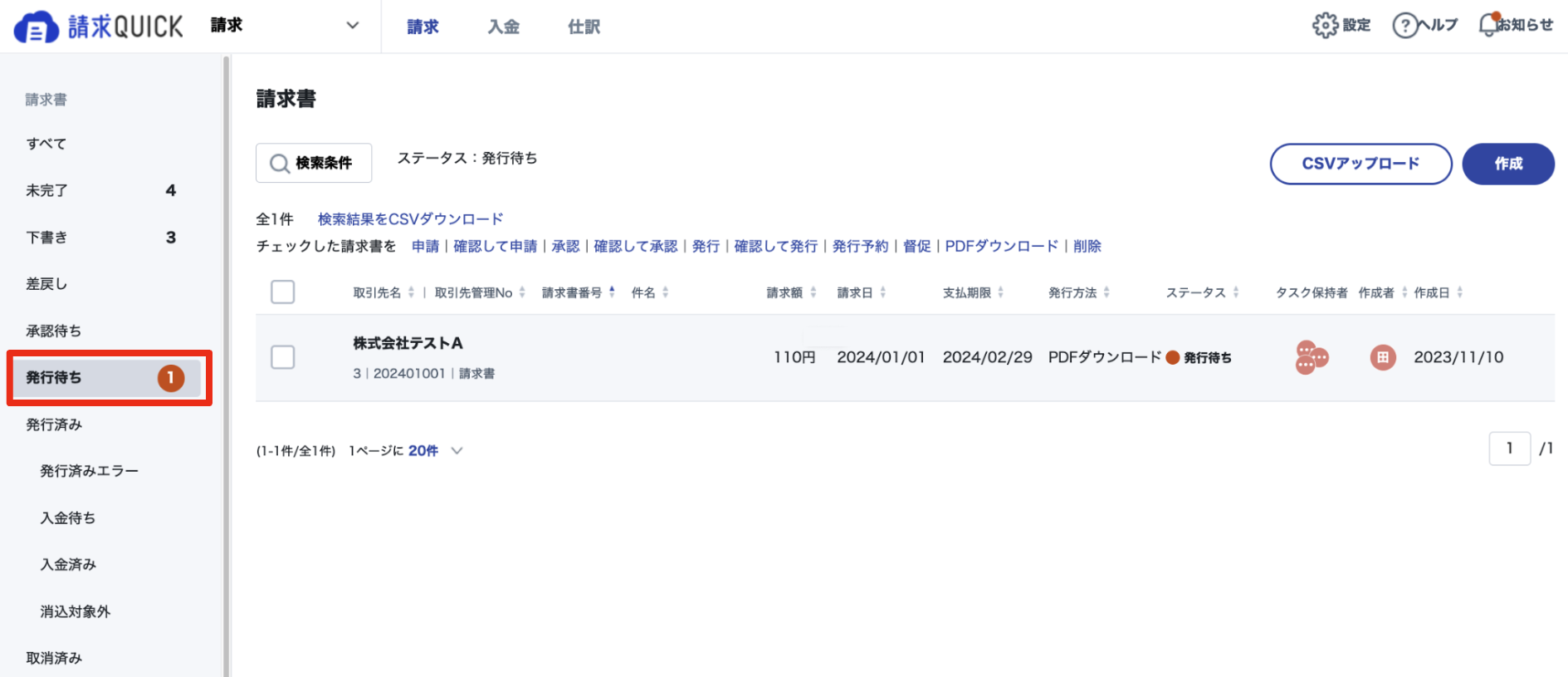Screen dimensions: 1568x677
Task: Click the task holder chat bubble icon
Action: pos(1312,358)
